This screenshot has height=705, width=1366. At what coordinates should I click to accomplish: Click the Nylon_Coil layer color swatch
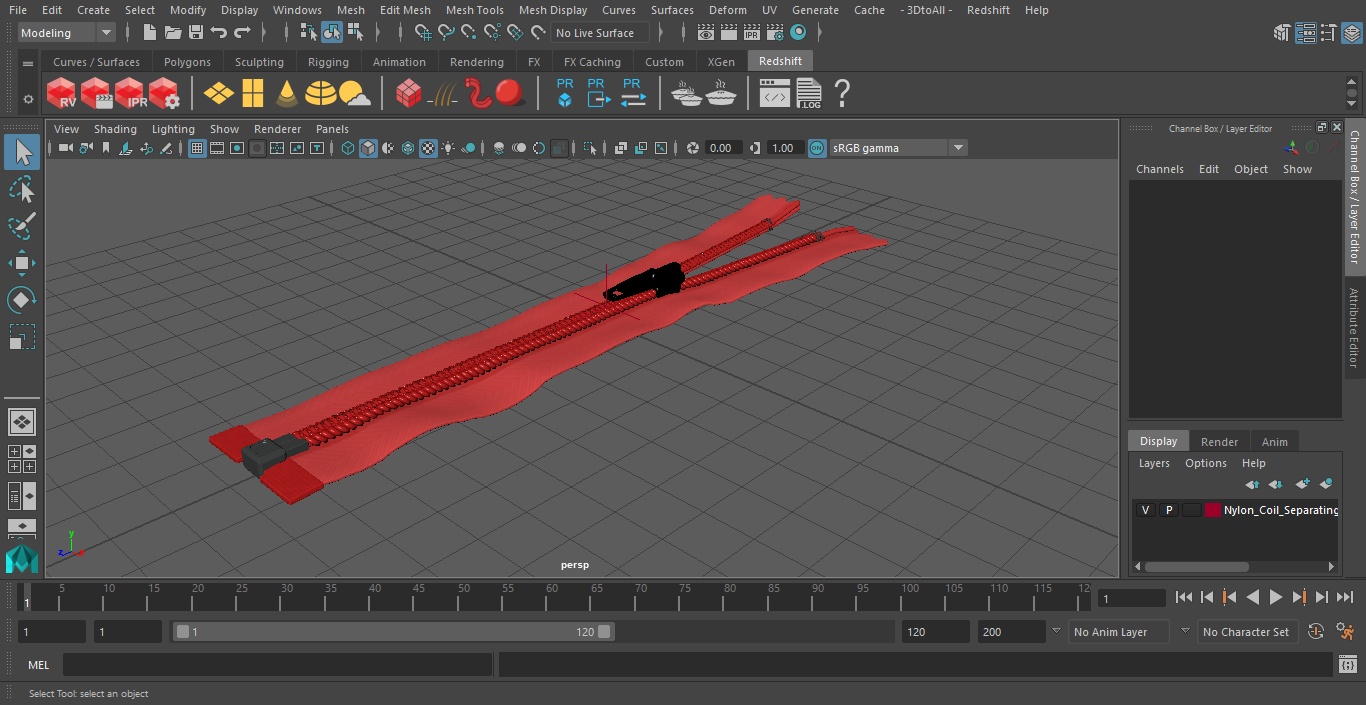coord(1213,510)
